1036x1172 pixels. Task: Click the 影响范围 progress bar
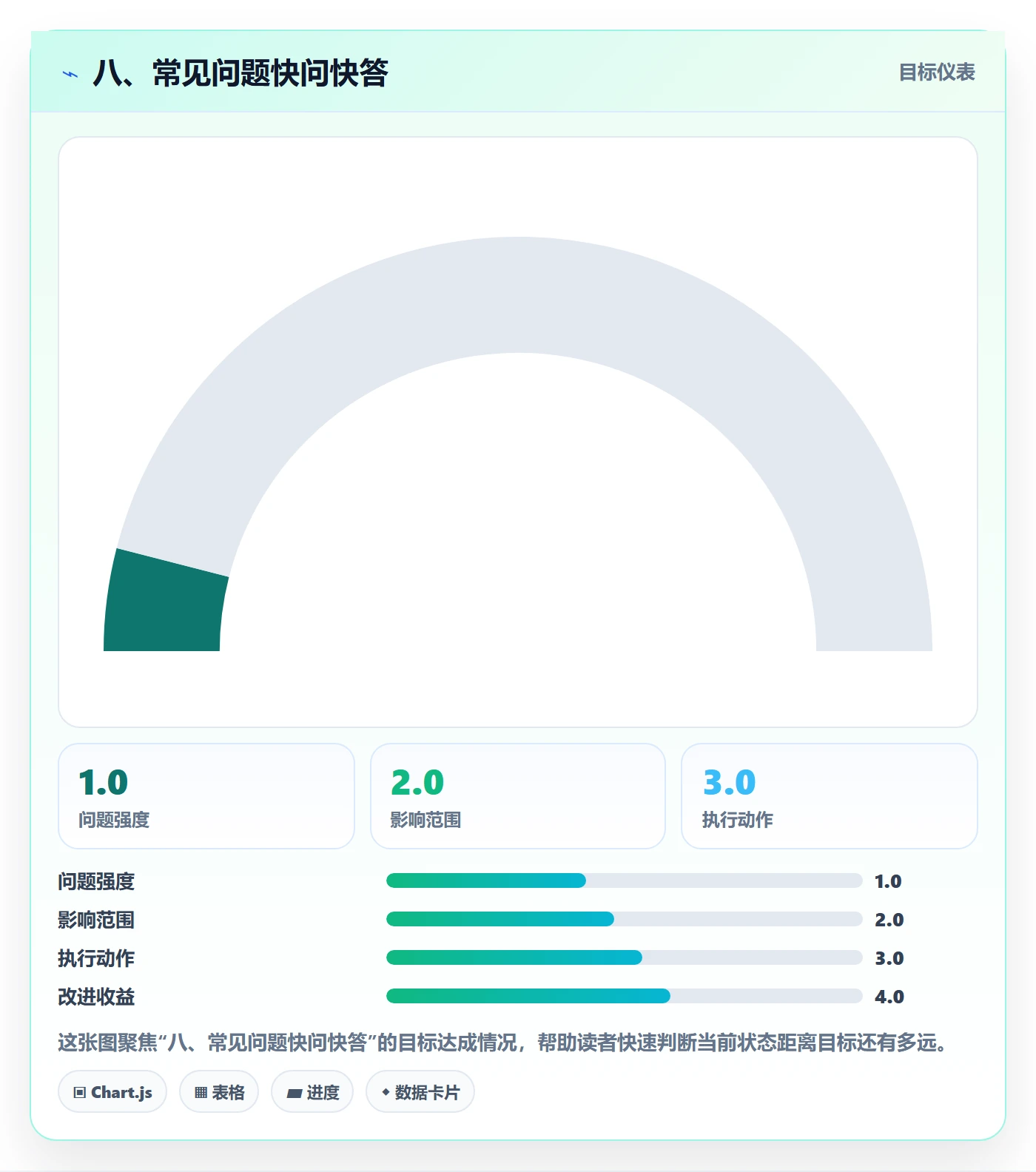click(x=625, y=919)
